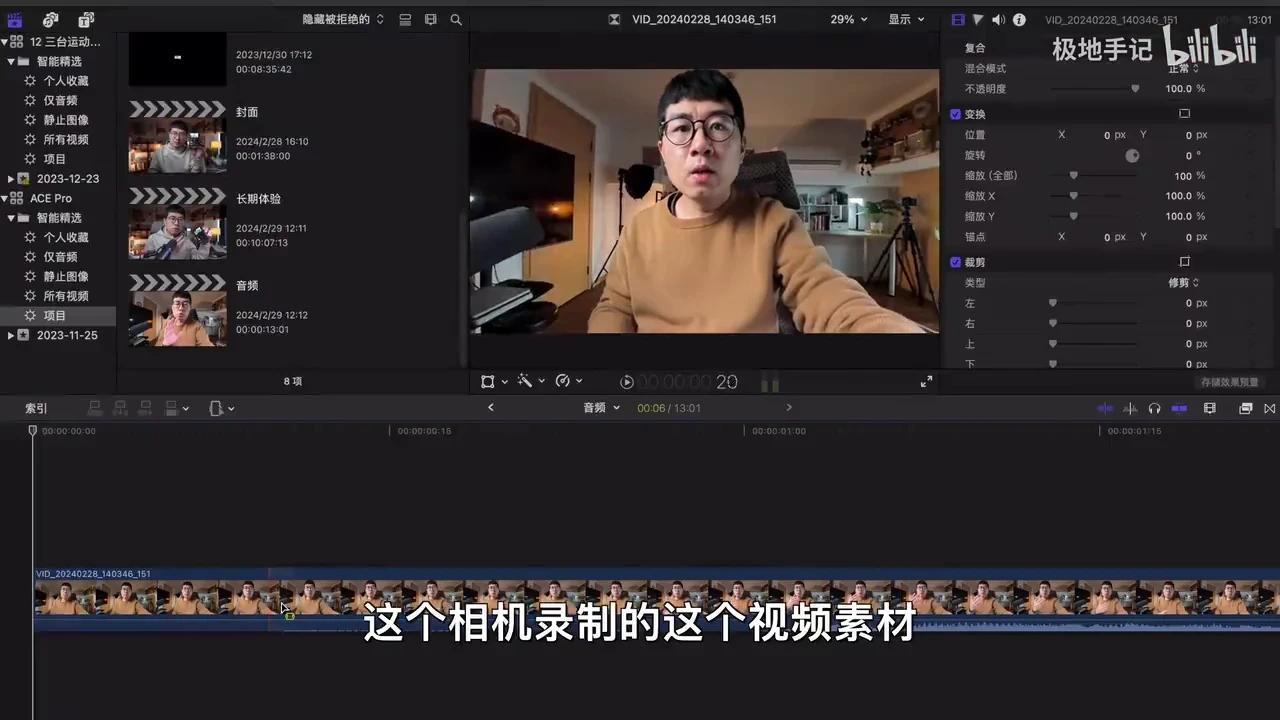Viewport: 1280px width, 720px height.
Task: Click the viewer fullscreen arrows icon
Action: [926, 381]
